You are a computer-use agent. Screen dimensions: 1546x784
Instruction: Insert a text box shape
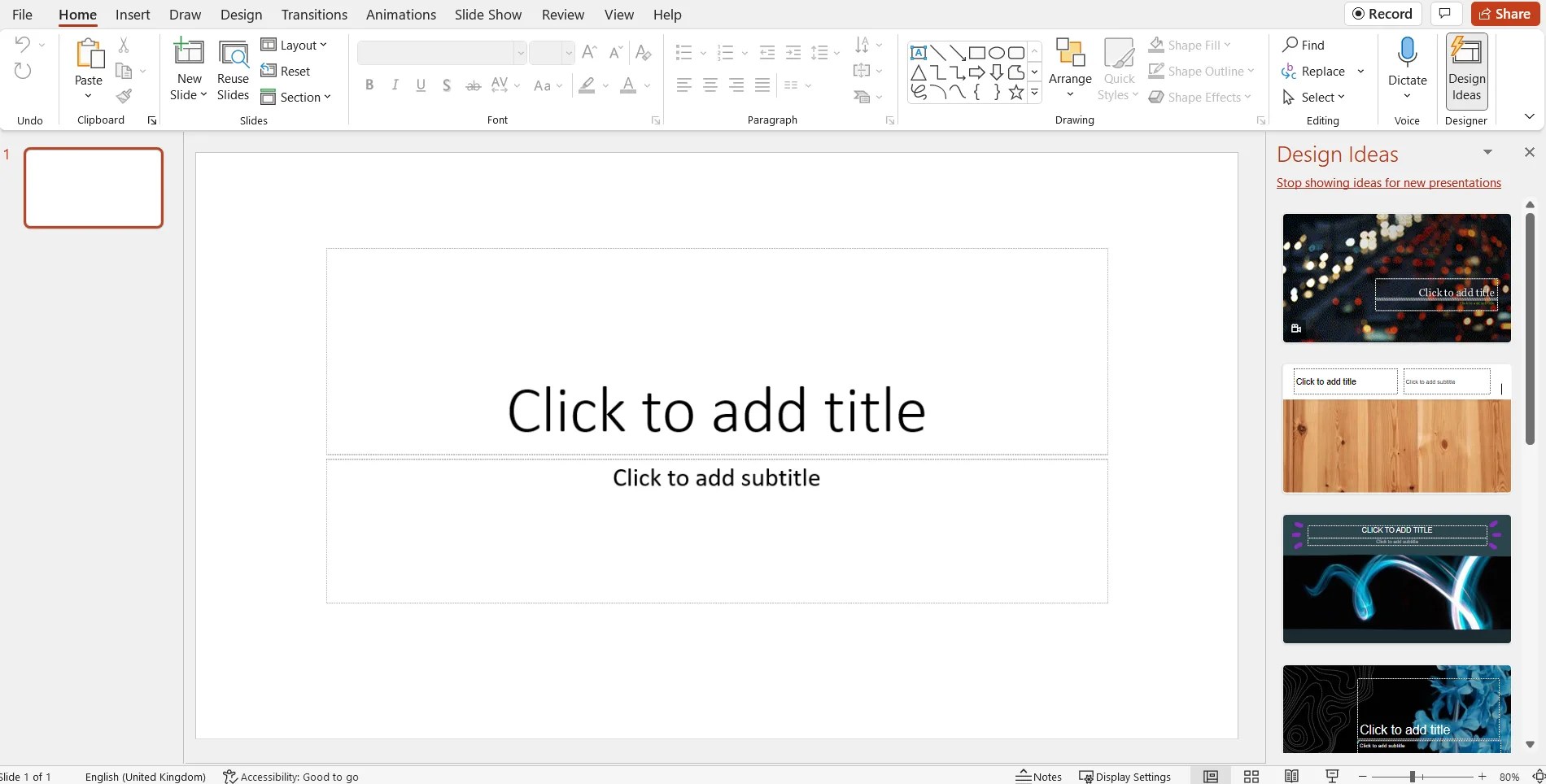(x=919, y=51)
